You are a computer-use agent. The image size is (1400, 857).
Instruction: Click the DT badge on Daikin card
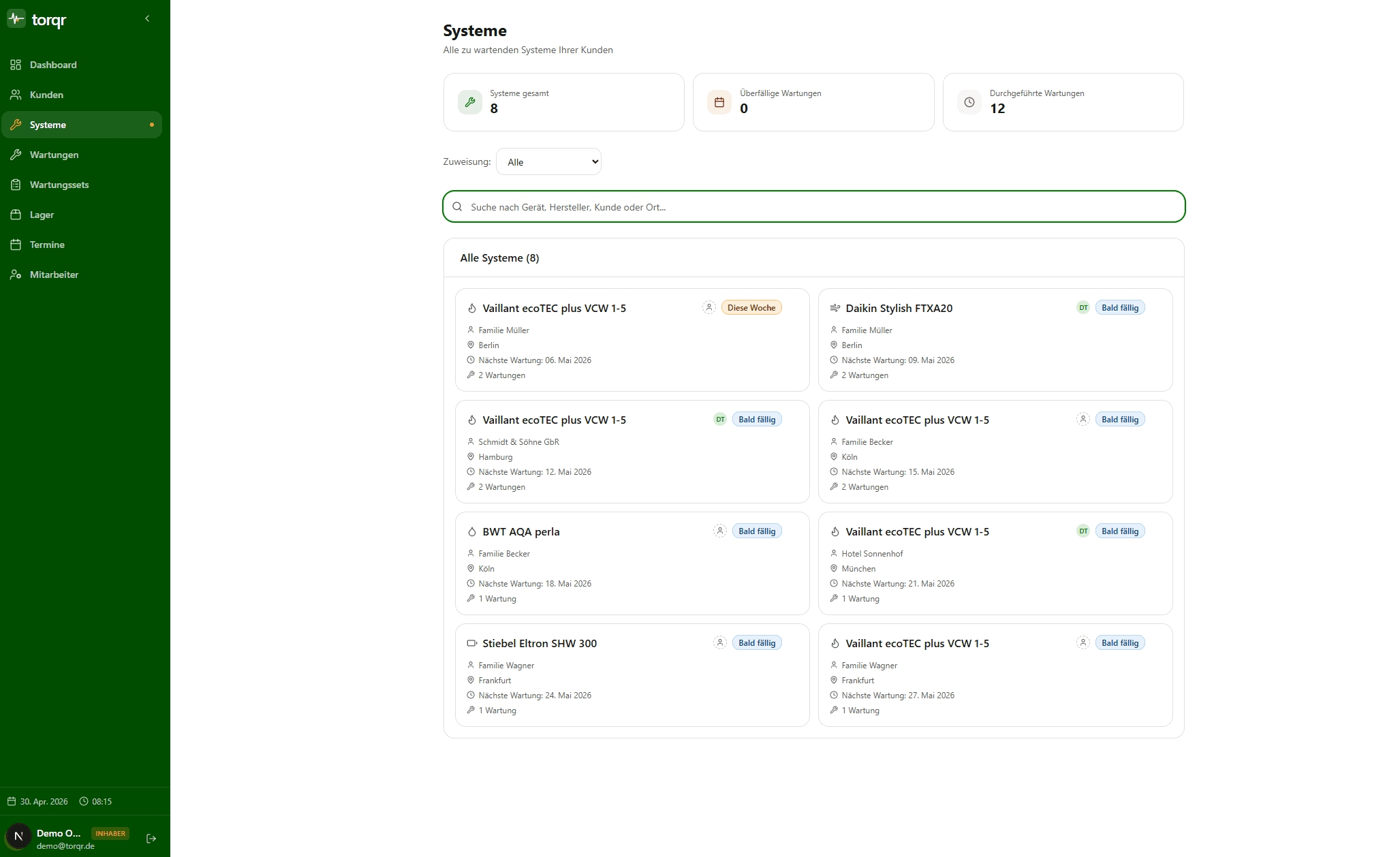(x=1083, y=307)
